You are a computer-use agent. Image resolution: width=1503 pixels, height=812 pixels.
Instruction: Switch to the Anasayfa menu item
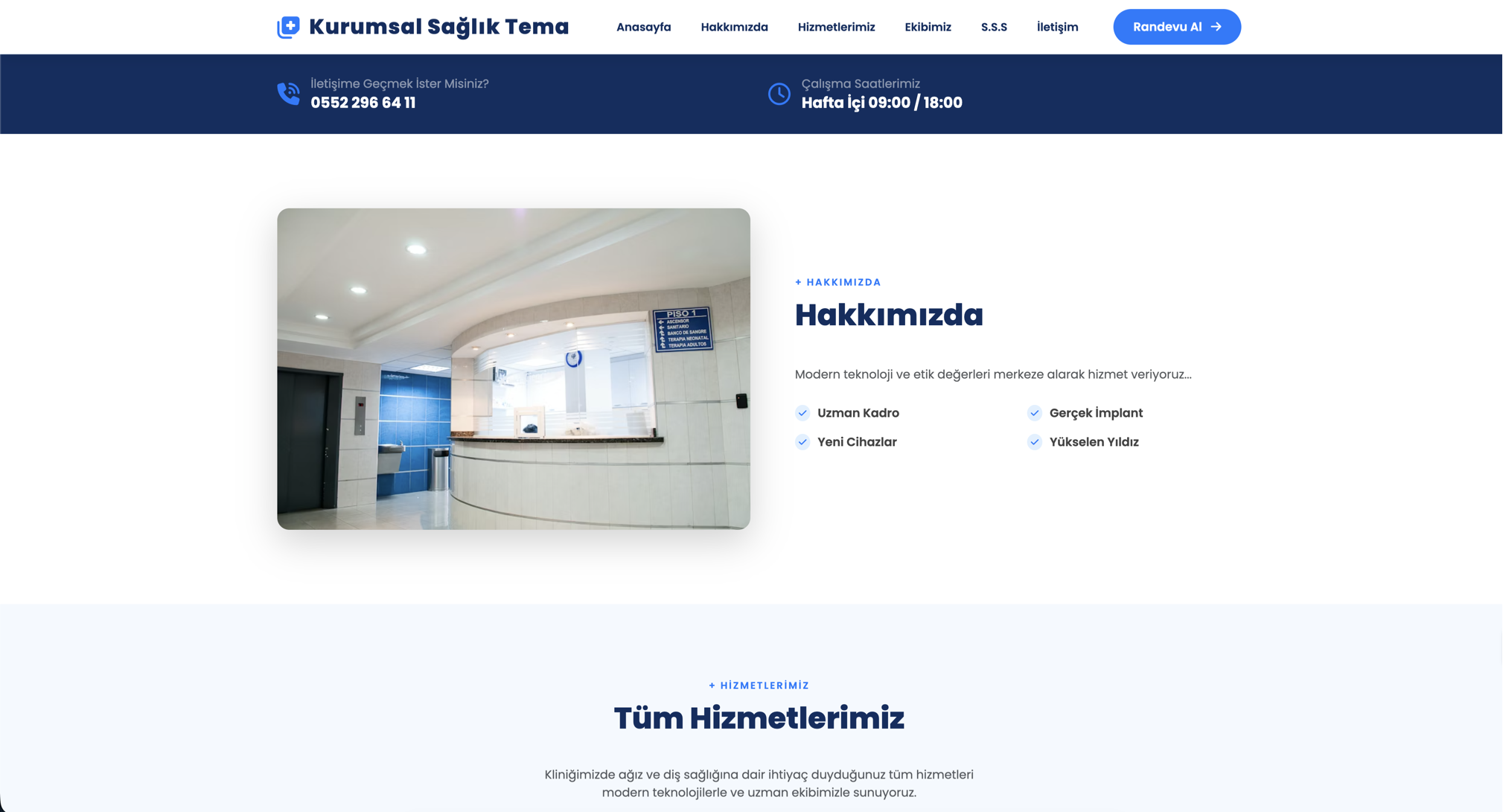[643, 27]
